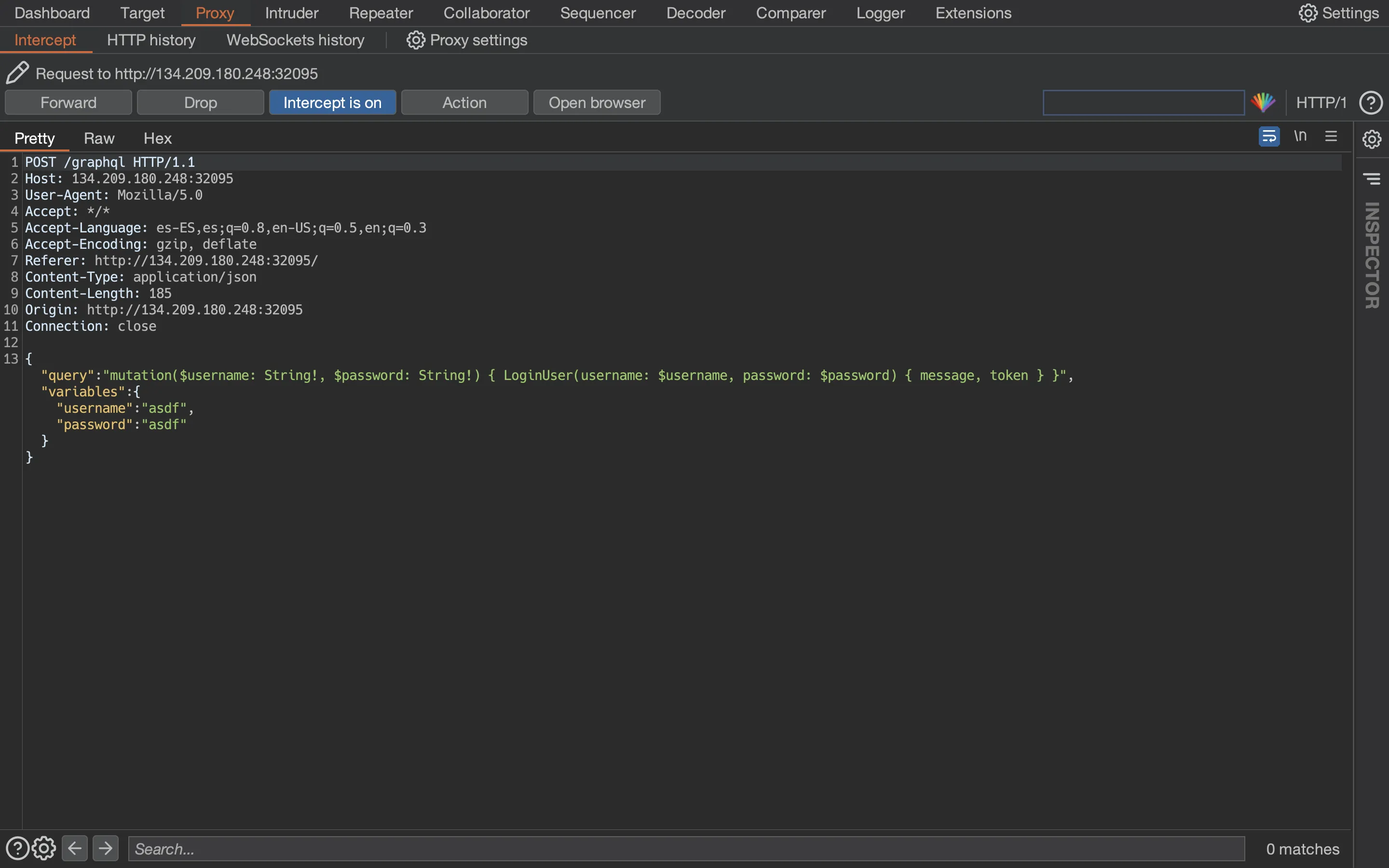Click the Accept-Encoding: gzip, deflate line
Viewport: 1389px width, 868px height.
(141, 244)
